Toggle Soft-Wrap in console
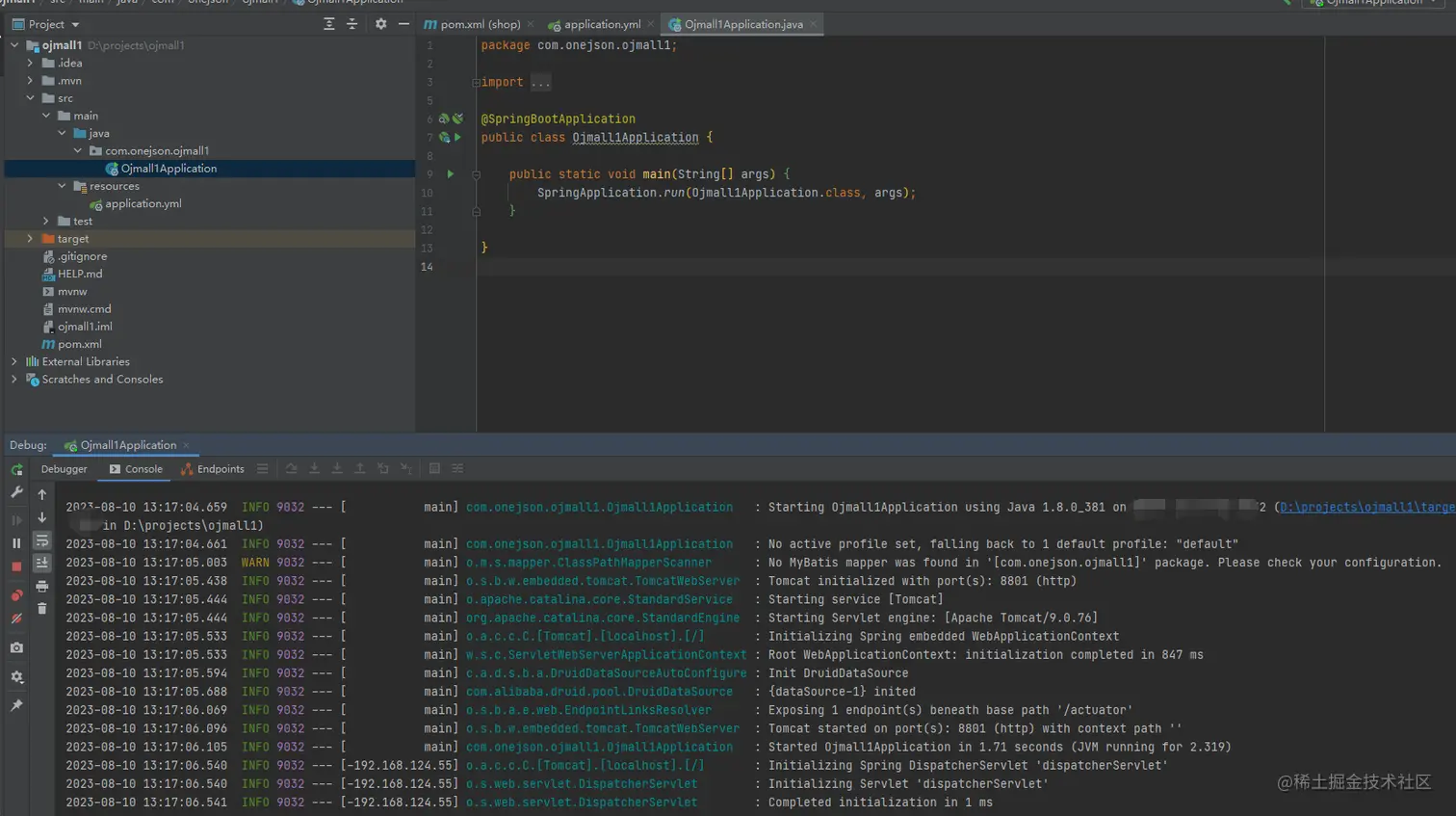The width and height of the screenshot is (1456, 816). 41,540
